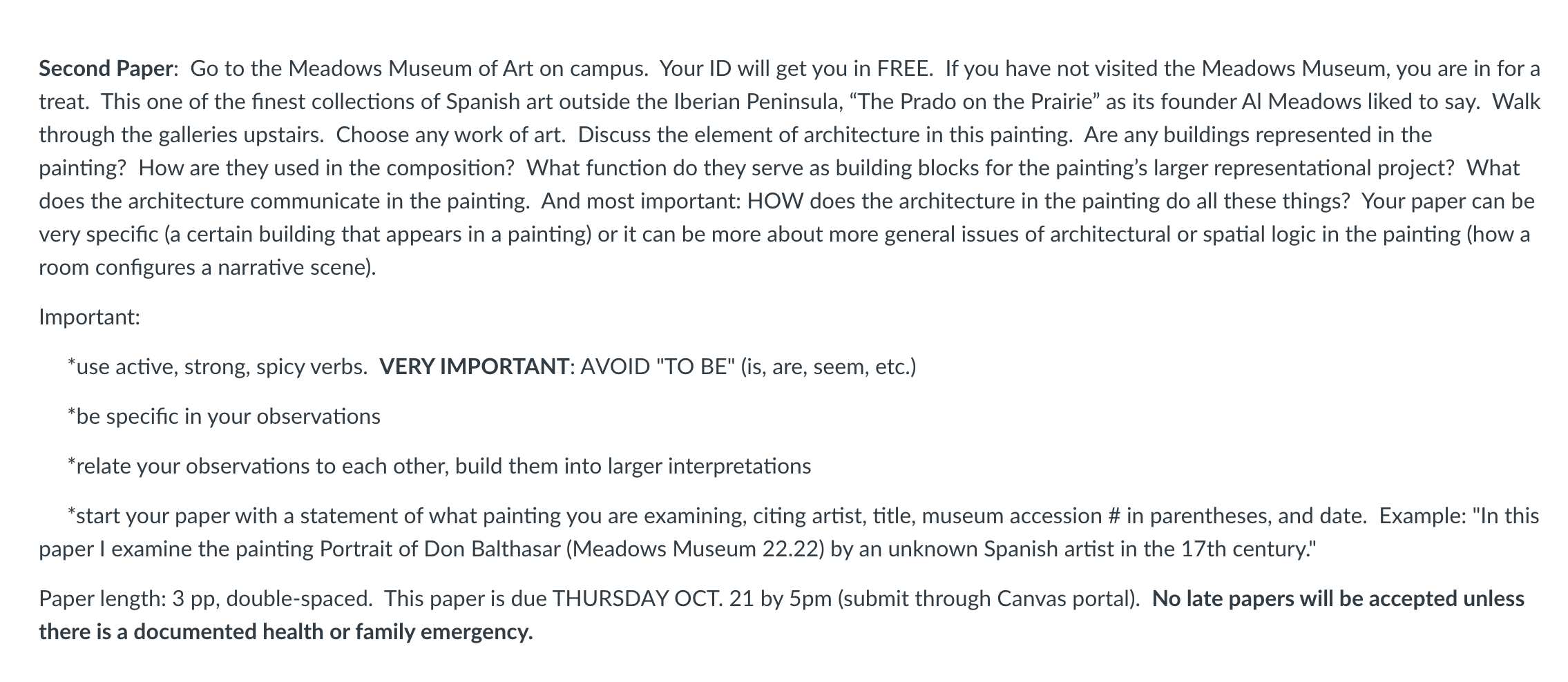Click 'Portrait of Don Balthasar' in example
This screenshot has width=1568, height=682.
point(440,549)
